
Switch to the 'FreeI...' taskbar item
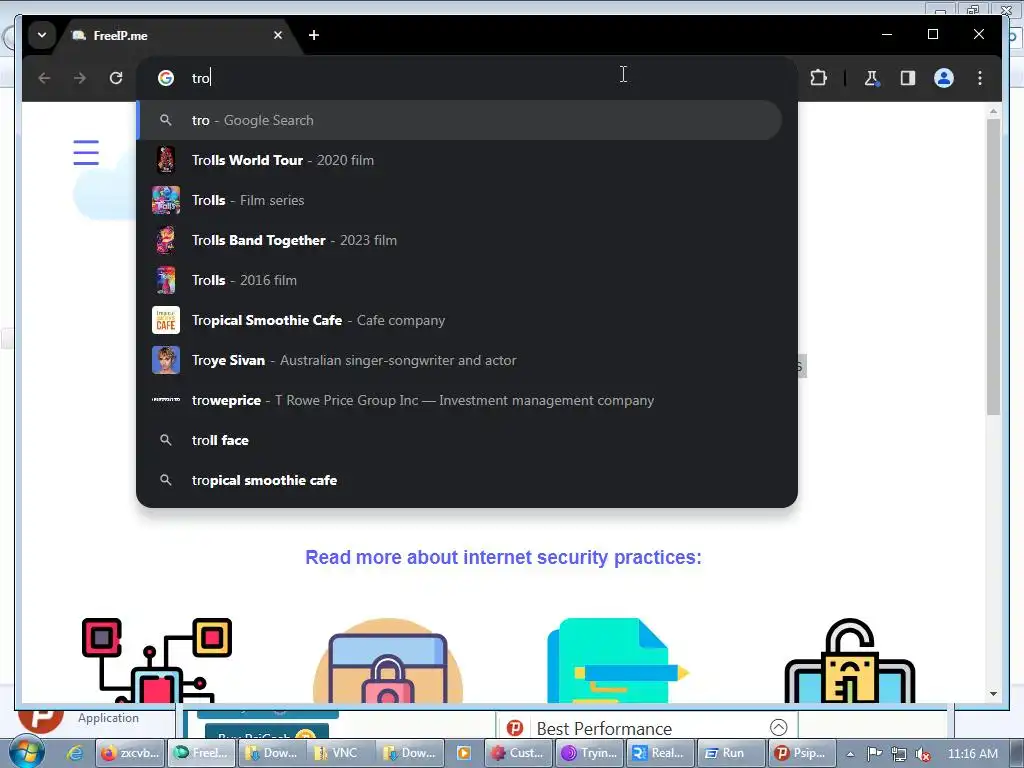tap(202, 753)
